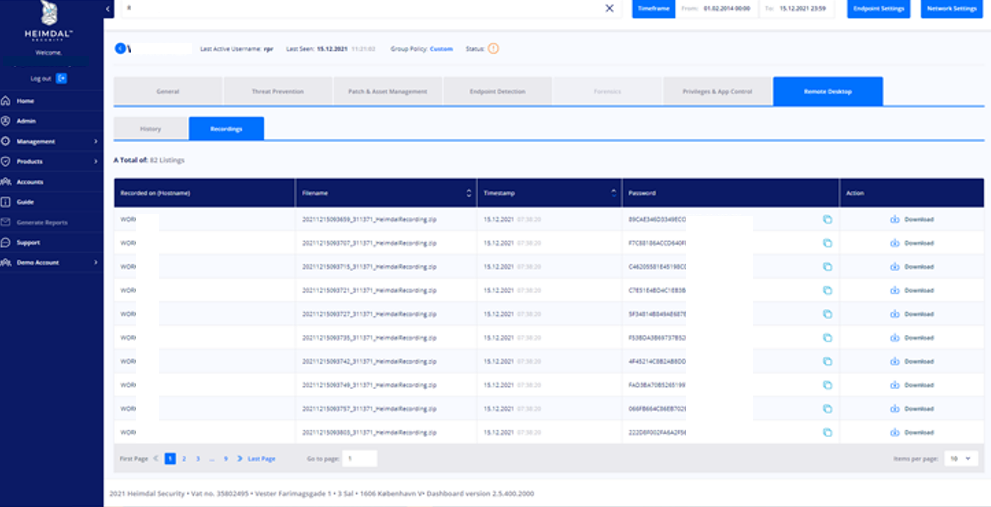The width and height of the screenshot is (991, 507).
Task: Click the Accounts people icon
Action: [6, 181]
